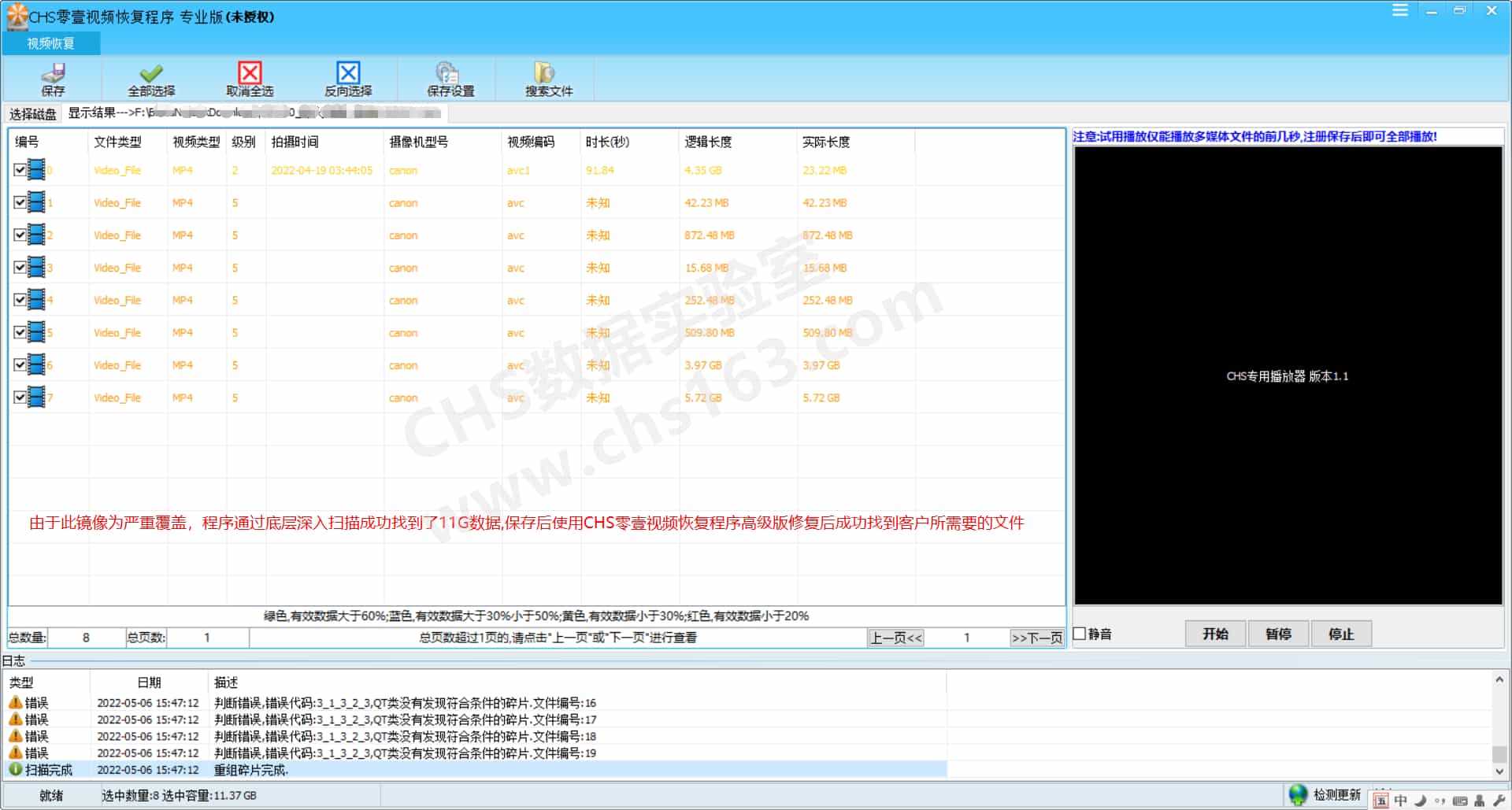Screen dimensions: 1512x810
Task: Open the title bar hamburger menu
Action: pyautogui.click(x=1400, y=10)
